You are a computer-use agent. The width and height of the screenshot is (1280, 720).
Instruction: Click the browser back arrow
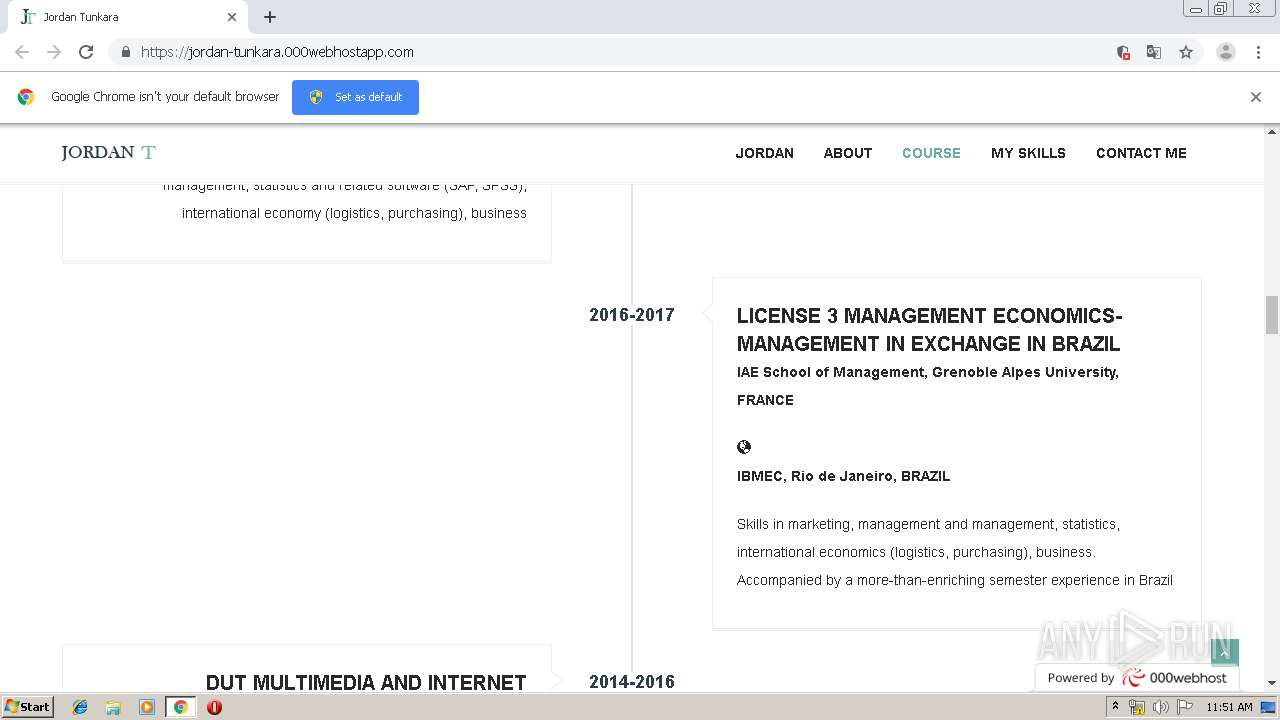22,52
